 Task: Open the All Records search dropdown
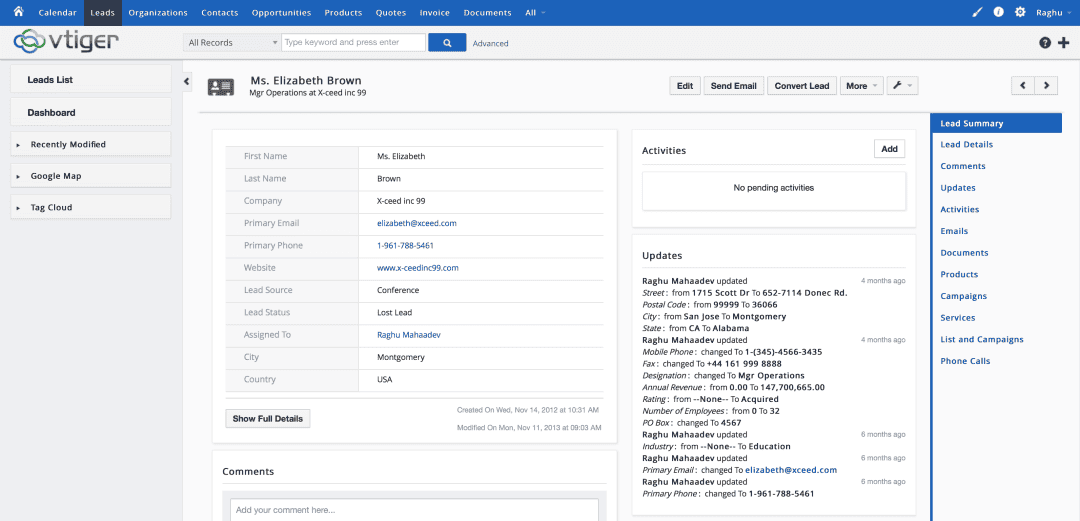tap(232, 43)
